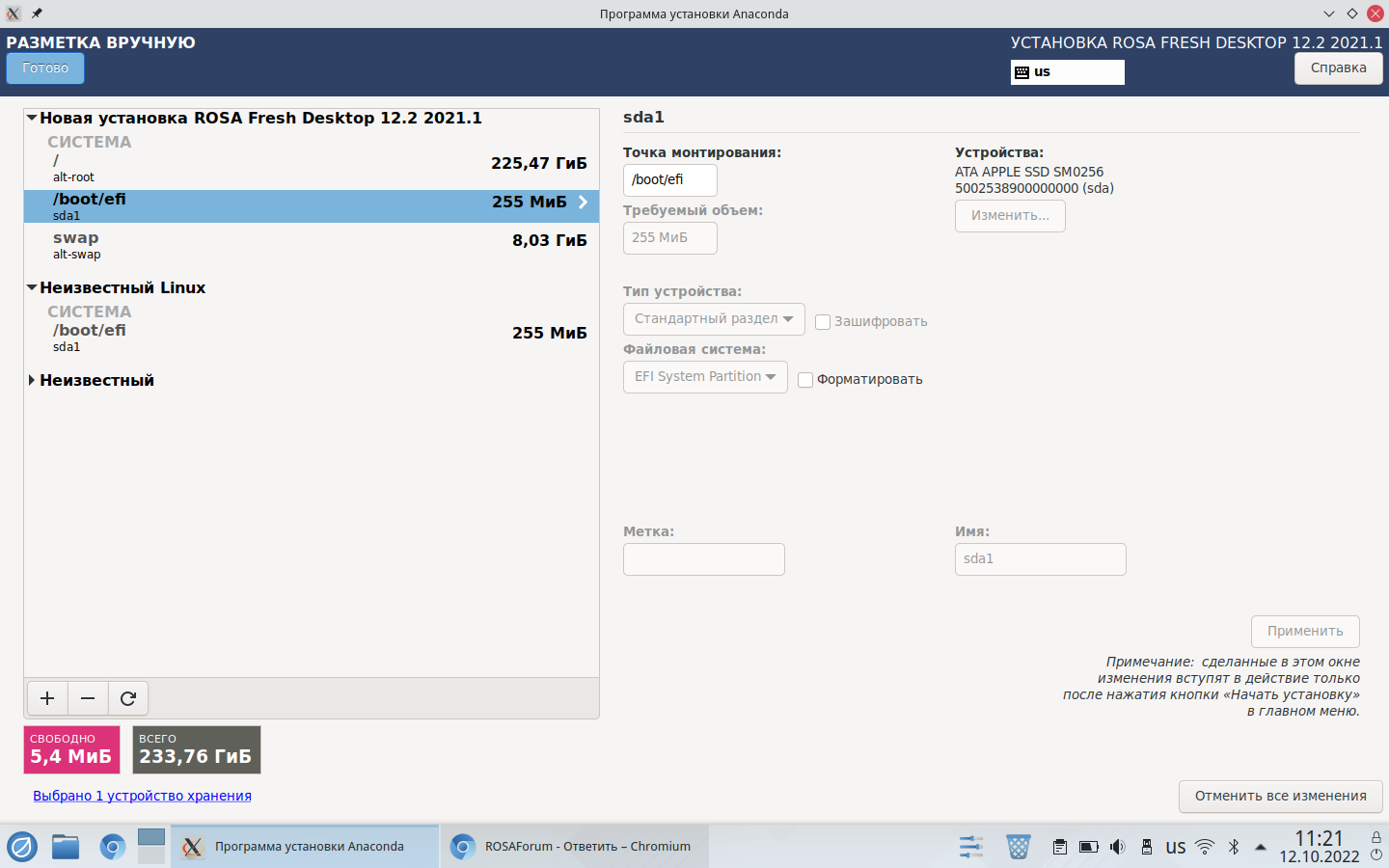1389x868 pixels.
Task: Open the keyboard layout indicator showing us
Action: [x=1067, y=72]
